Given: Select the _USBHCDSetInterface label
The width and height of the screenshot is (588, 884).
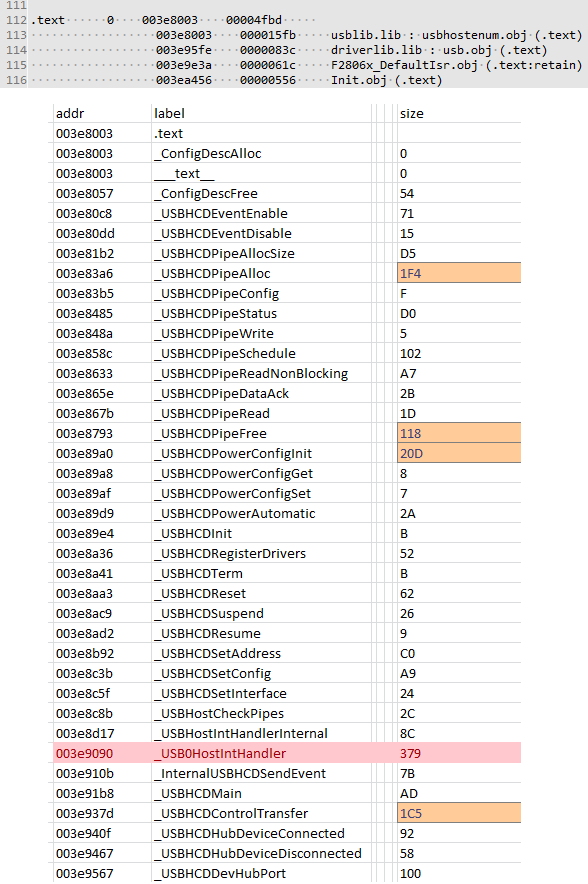Looking at the screenshot, I should coord(220,693).
